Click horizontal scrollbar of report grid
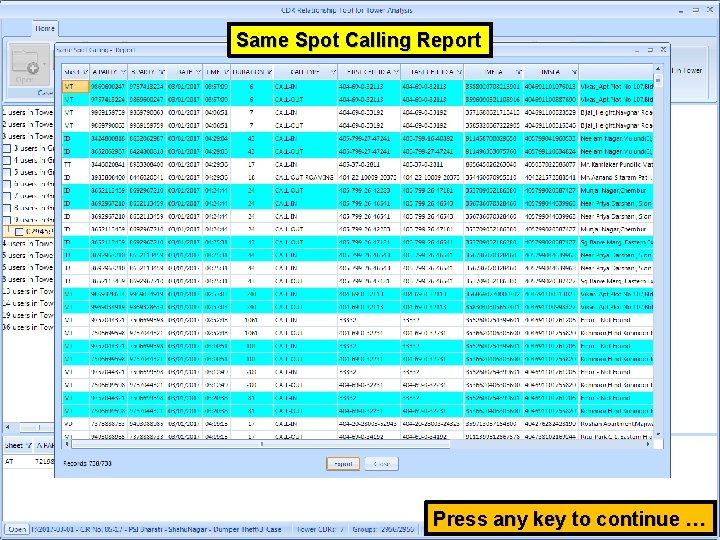 point(261,444)
